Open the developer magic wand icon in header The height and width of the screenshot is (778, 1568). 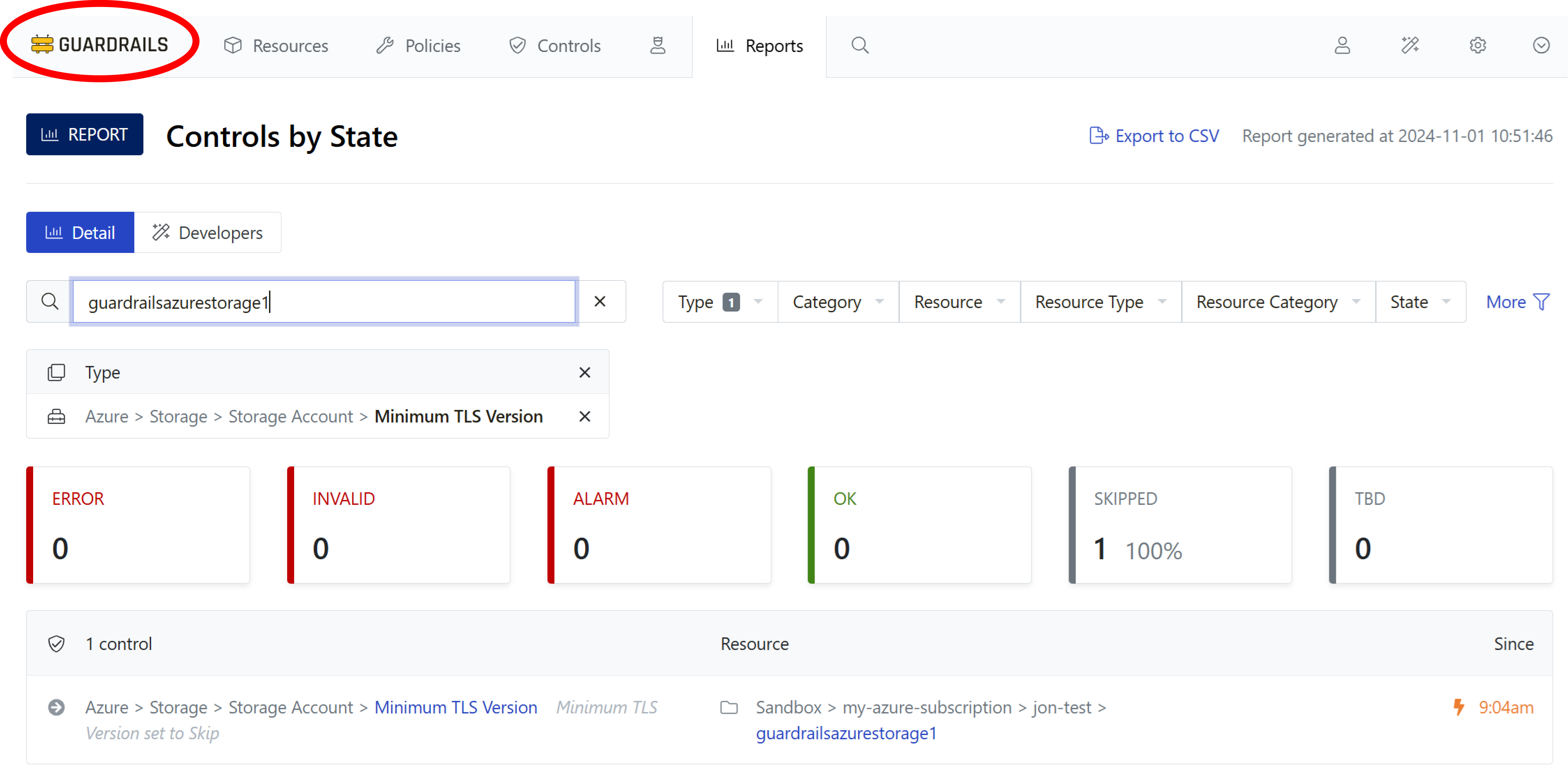[x=1410, y=46]
